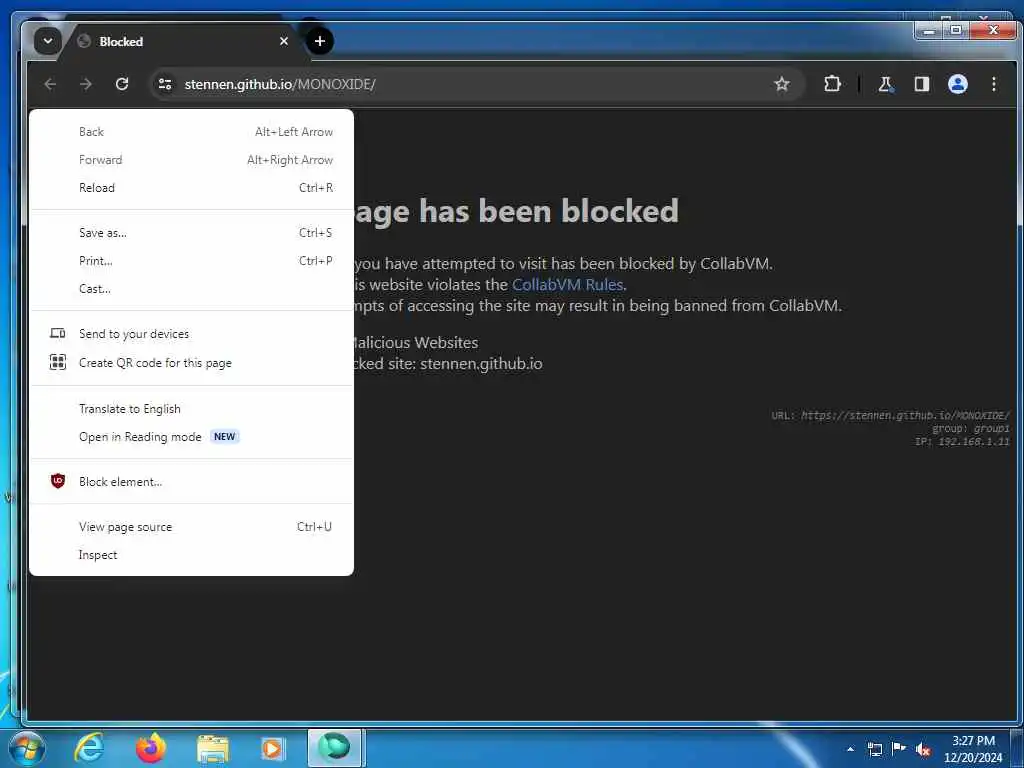
Task: Open the Chrome Labs flask icon
Action: click(x=885, y=84)
